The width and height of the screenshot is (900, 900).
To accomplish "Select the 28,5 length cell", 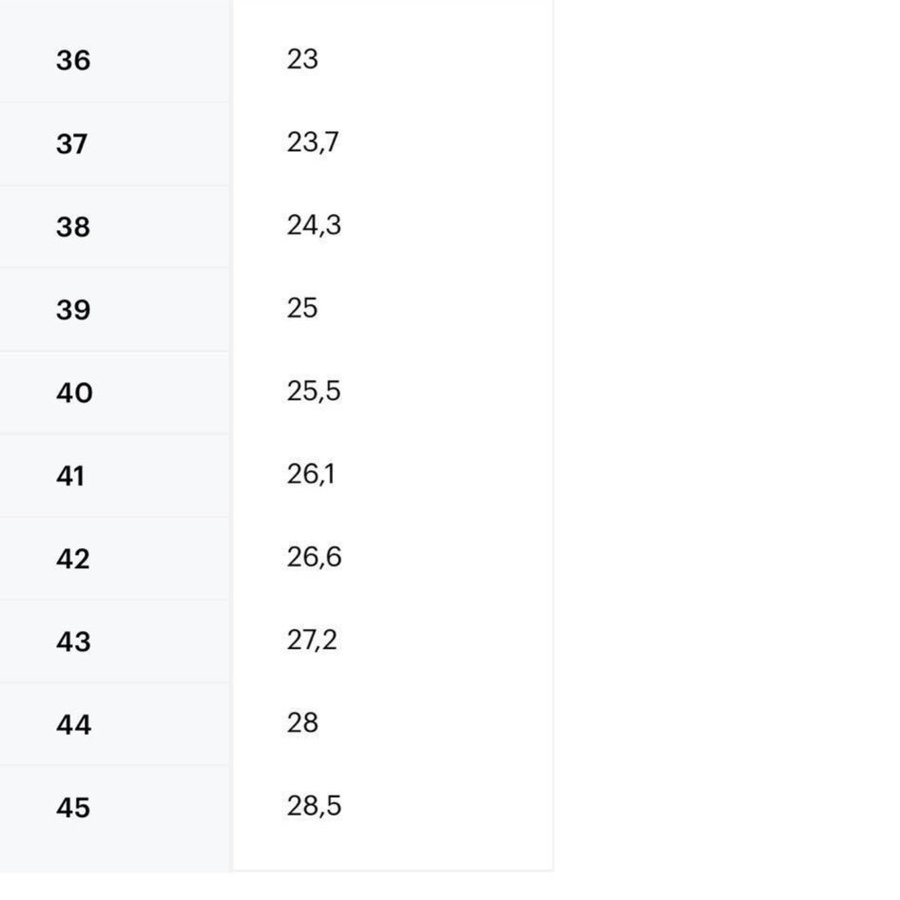I will click(314, 806).
